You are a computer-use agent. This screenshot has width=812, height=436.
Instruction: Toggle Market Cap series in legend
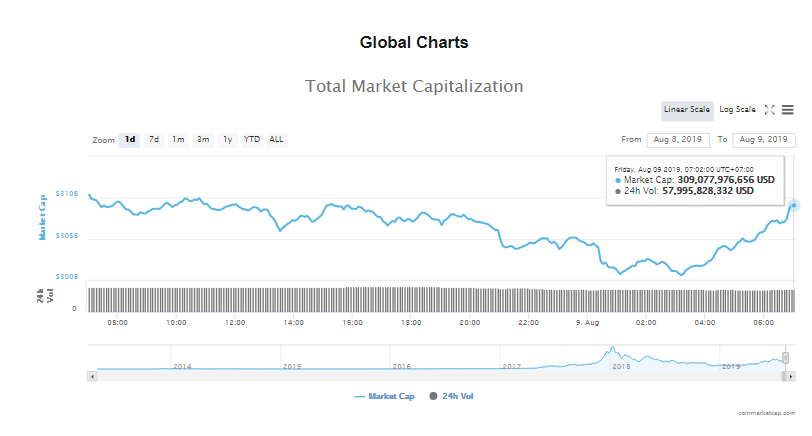[384, 396]
